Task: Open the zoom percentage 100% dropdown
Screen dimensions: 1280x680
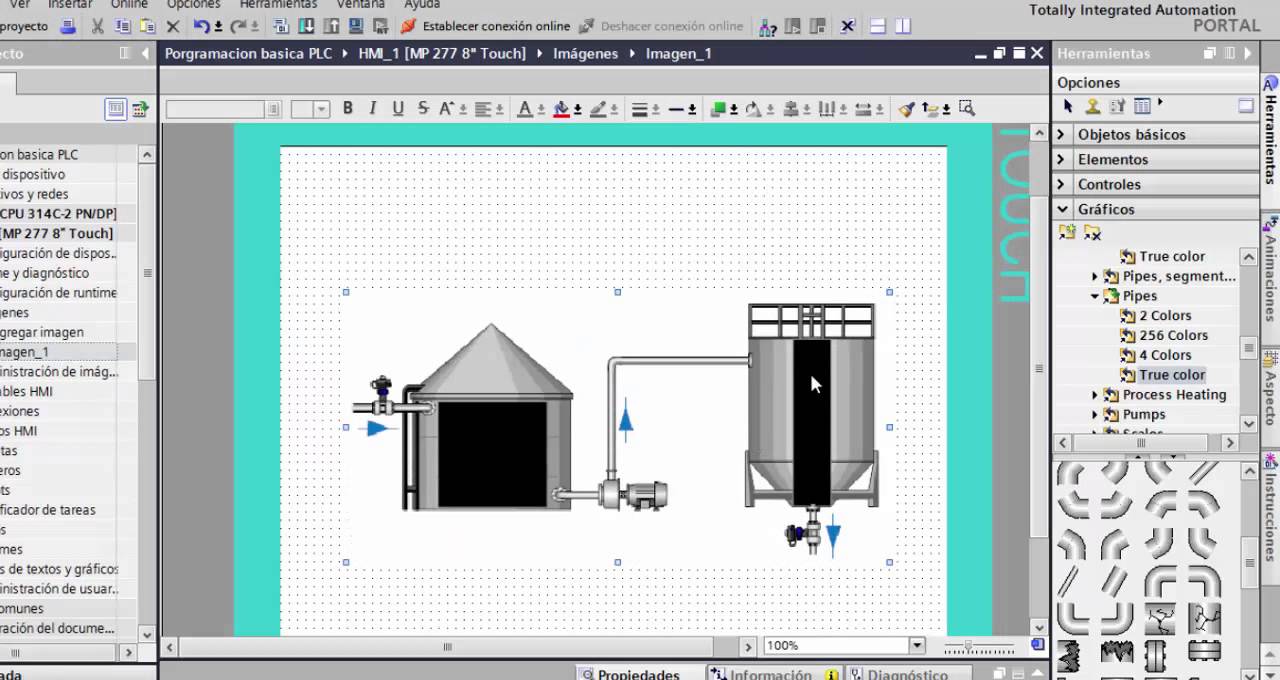Action: (916, 646)
